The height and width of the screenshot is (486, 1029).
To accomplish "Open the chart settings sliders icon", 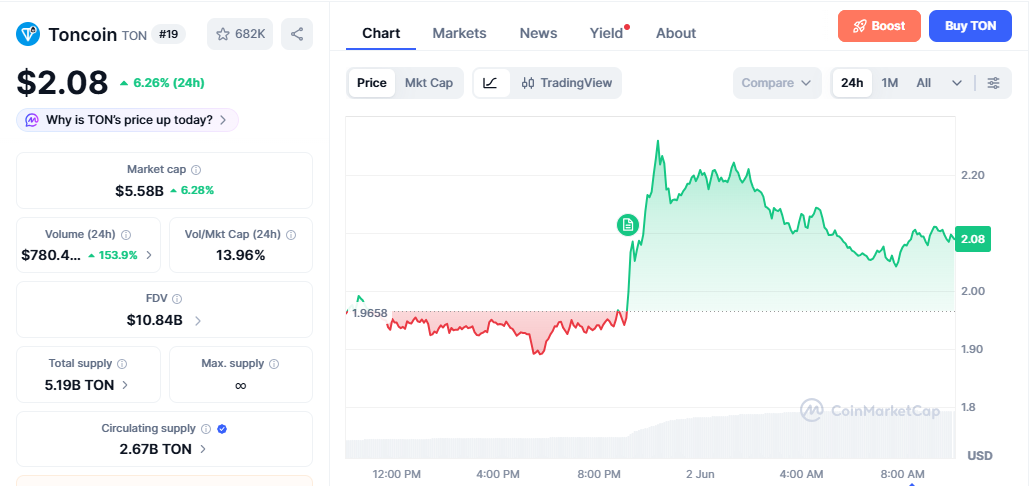I will click(x=994, y=83).
